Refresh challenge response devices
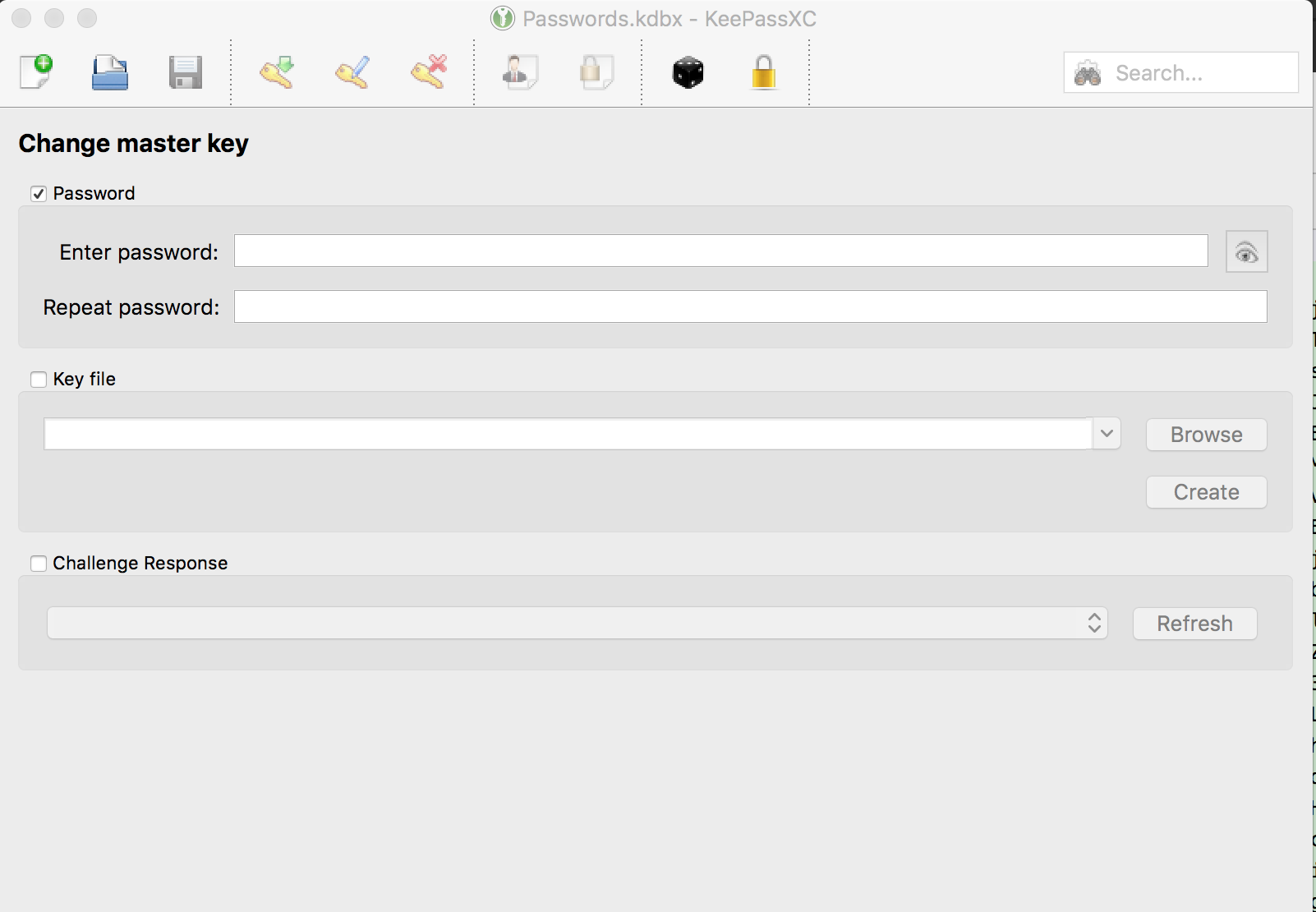This screenshot has height=912, width=1316. tap(1194, 624)
